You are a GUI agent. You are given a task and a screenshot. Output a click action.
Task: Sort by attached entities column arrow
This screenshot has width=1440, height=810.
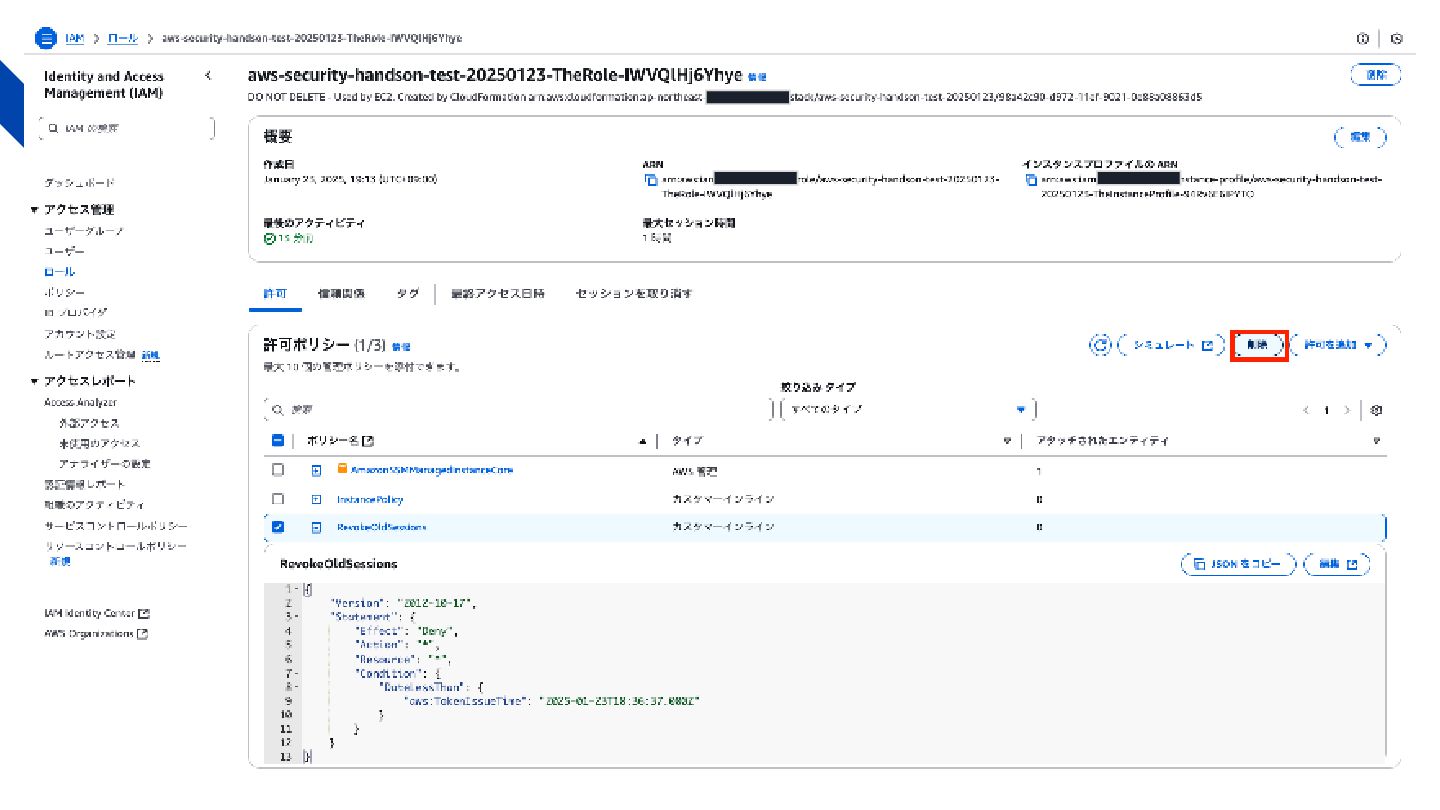[1377, 441]
